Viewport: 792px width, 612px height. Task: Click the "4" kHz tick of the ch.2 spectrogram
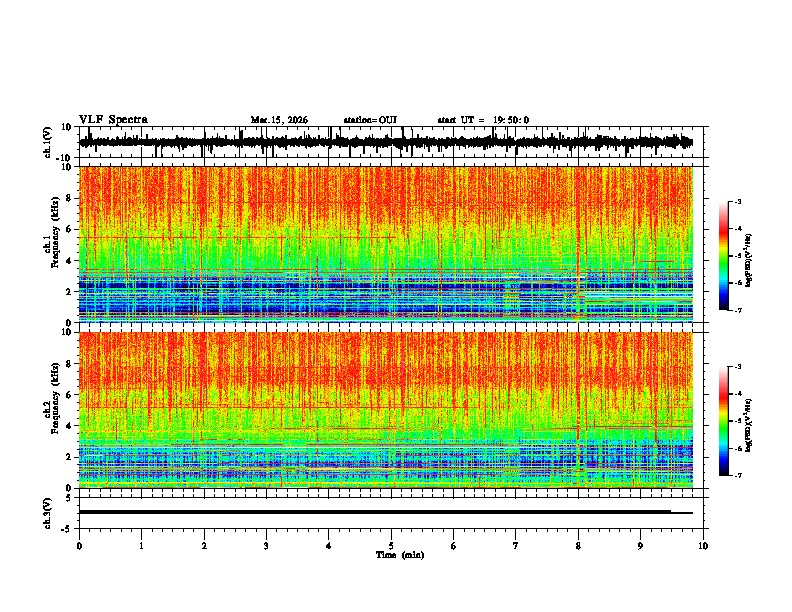pos(70,426)
